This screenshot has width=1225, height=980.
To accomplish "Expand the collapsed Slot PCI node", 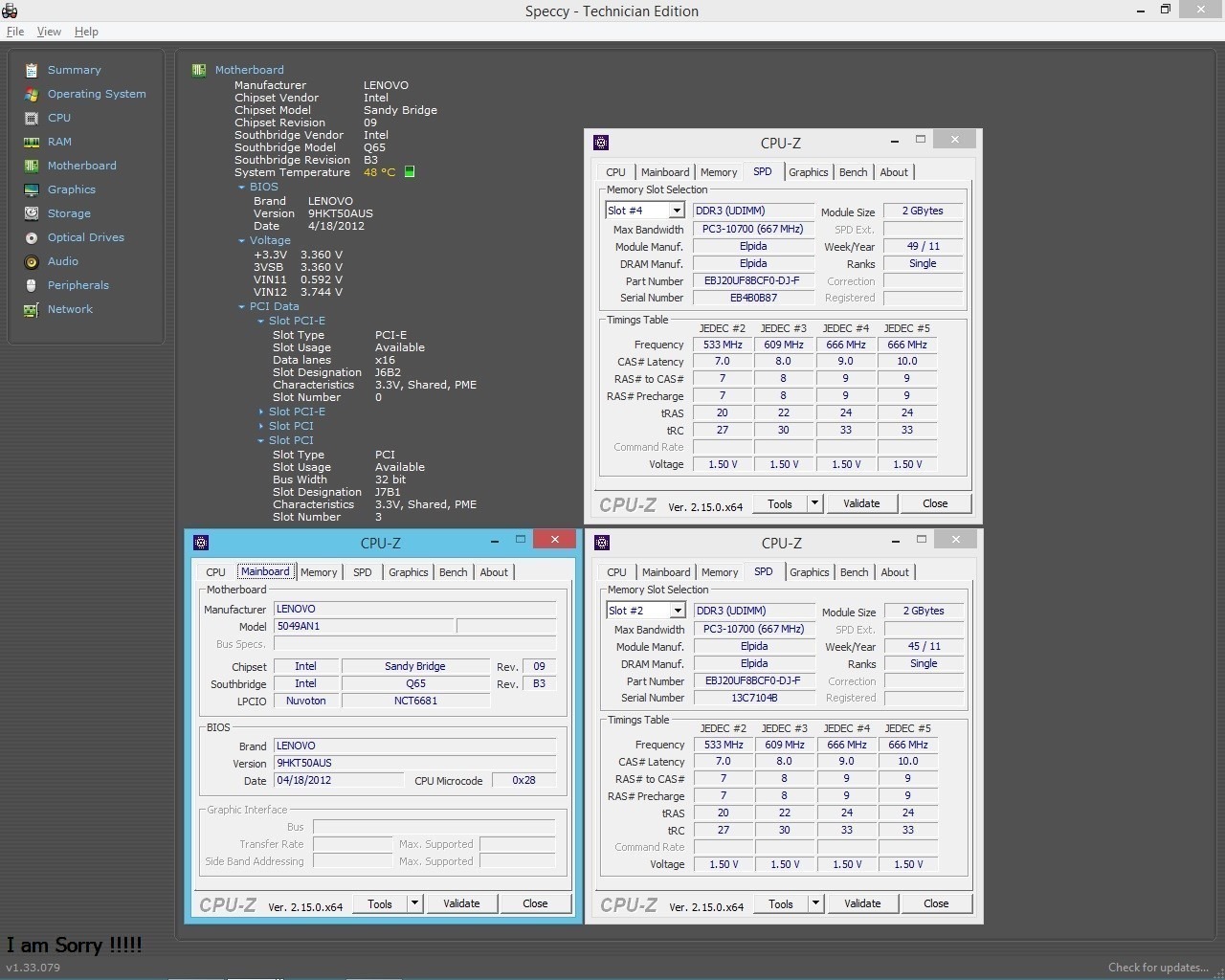I will pos(260,427).
